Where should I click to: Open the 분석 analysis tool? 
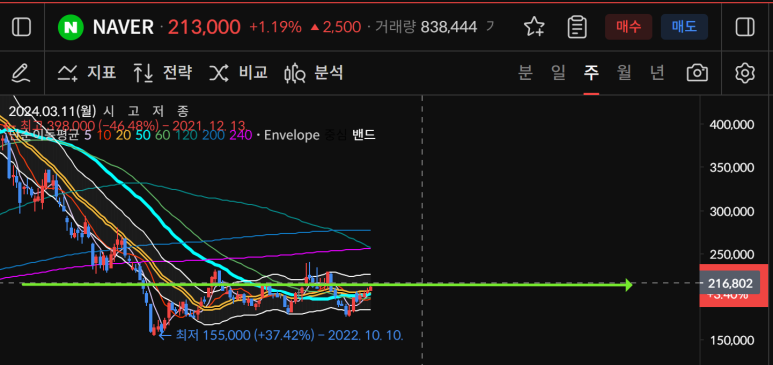click(x=314, y=73)
